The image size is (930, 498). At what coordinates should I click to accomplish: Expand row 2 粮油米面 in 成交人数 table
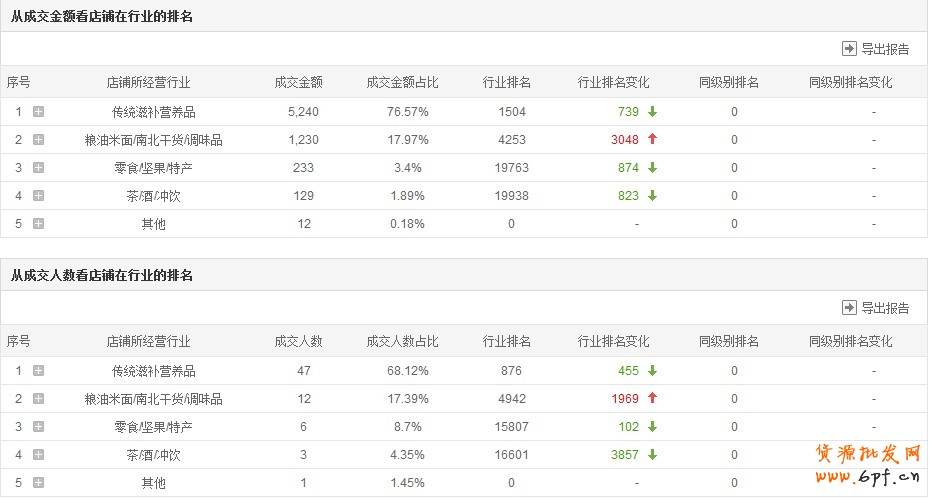[38, 399]
